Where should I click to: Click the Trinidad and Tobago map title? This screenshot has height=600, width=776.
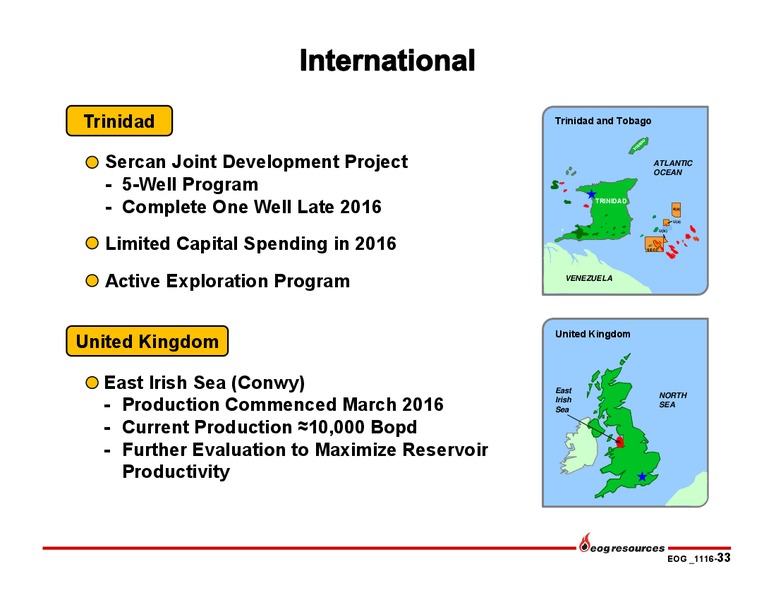point(603,121)
